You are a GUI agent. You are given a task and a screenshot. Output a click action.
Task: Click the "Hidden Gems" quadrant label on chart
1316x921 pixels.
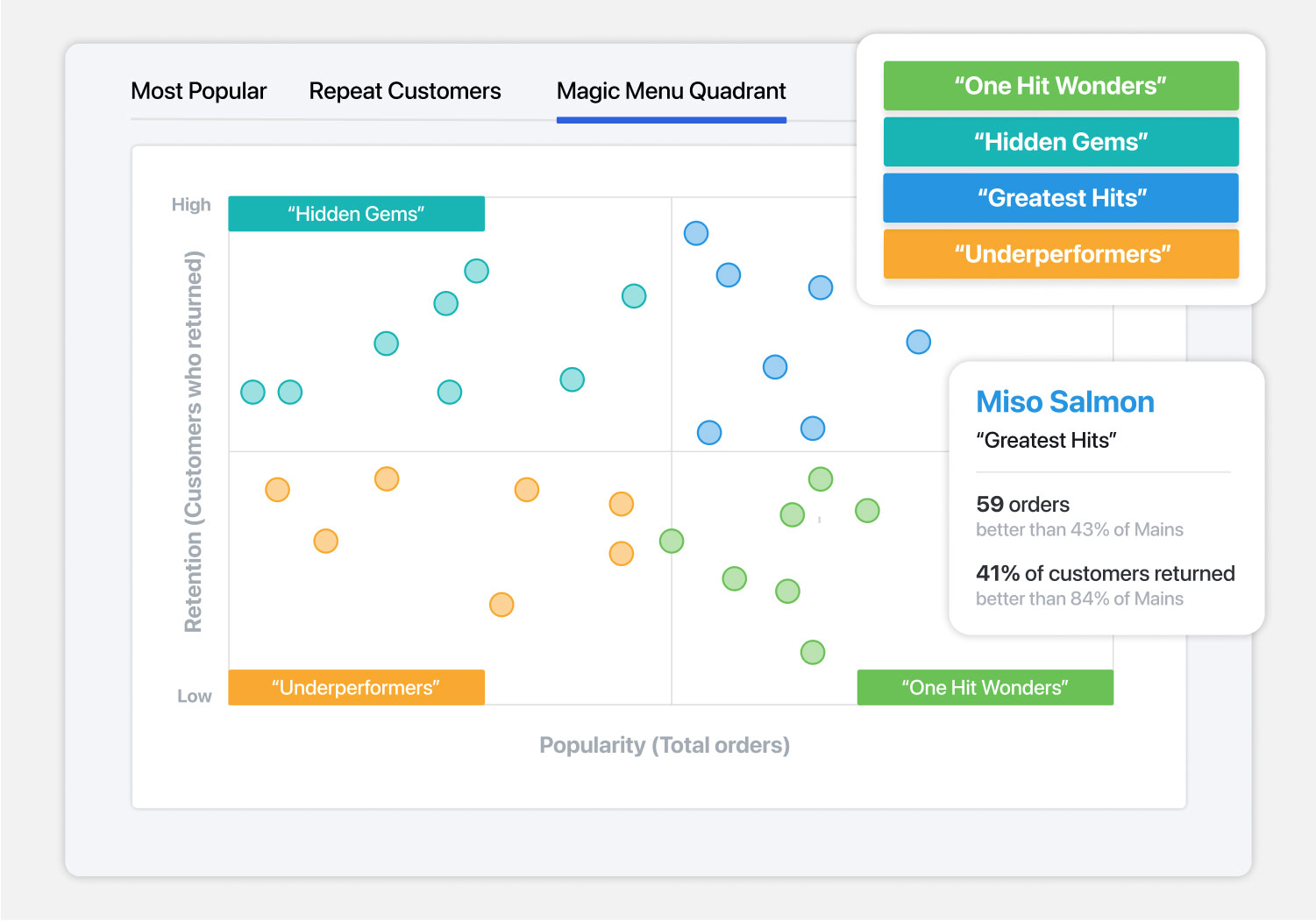coord(357,214)
